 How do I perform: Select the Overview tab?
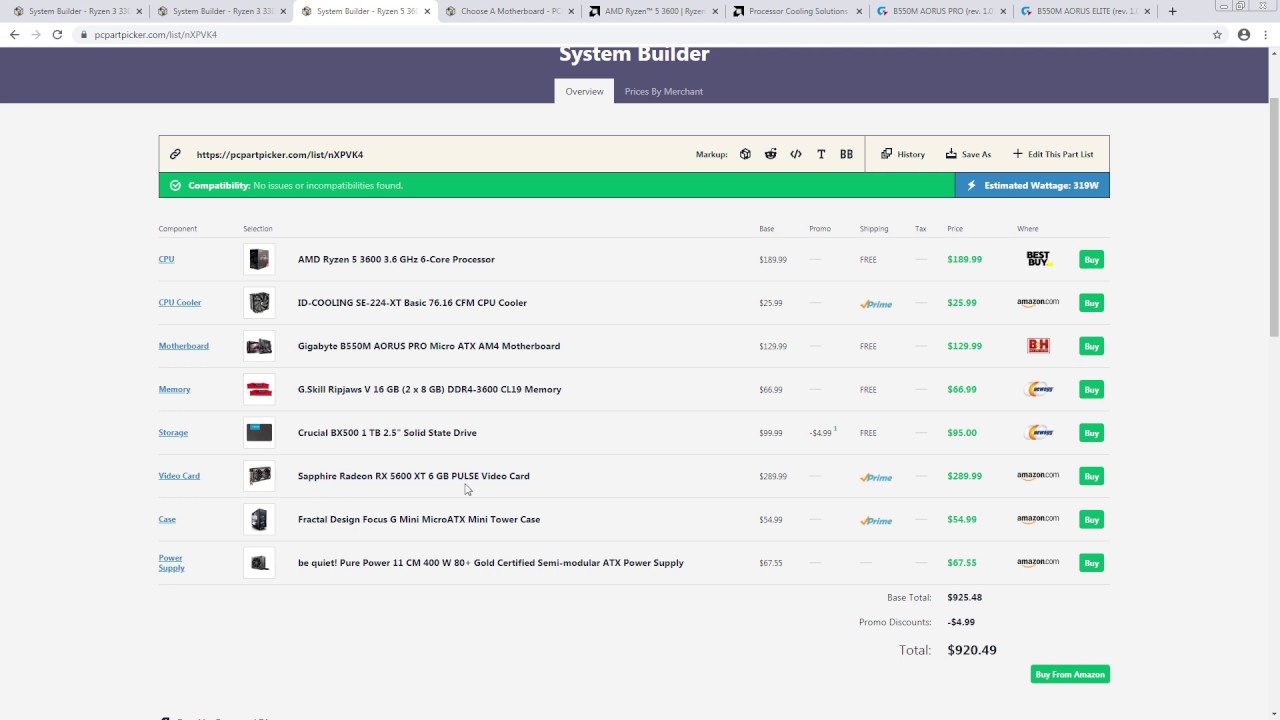[x=584, y=91]
